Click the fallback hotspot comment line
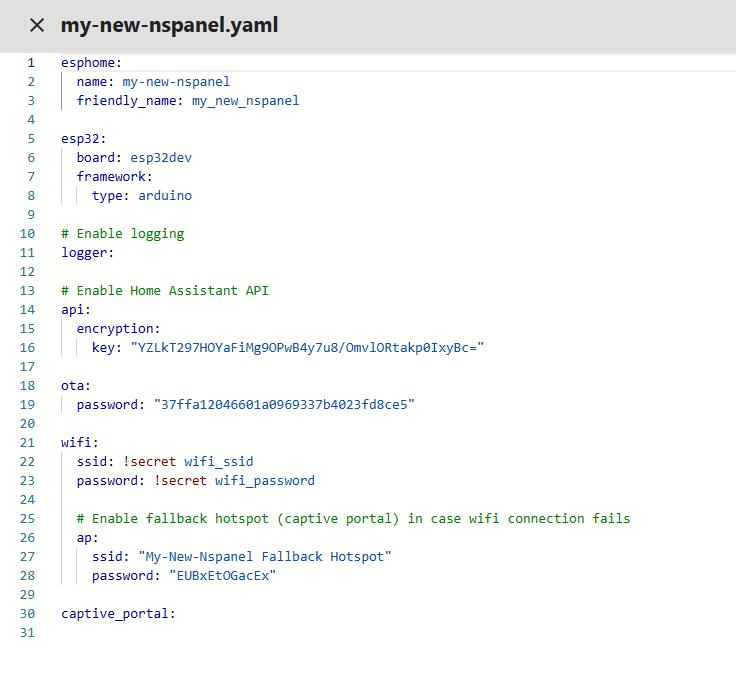Screen dimensions: 736x679 (353, 519)
